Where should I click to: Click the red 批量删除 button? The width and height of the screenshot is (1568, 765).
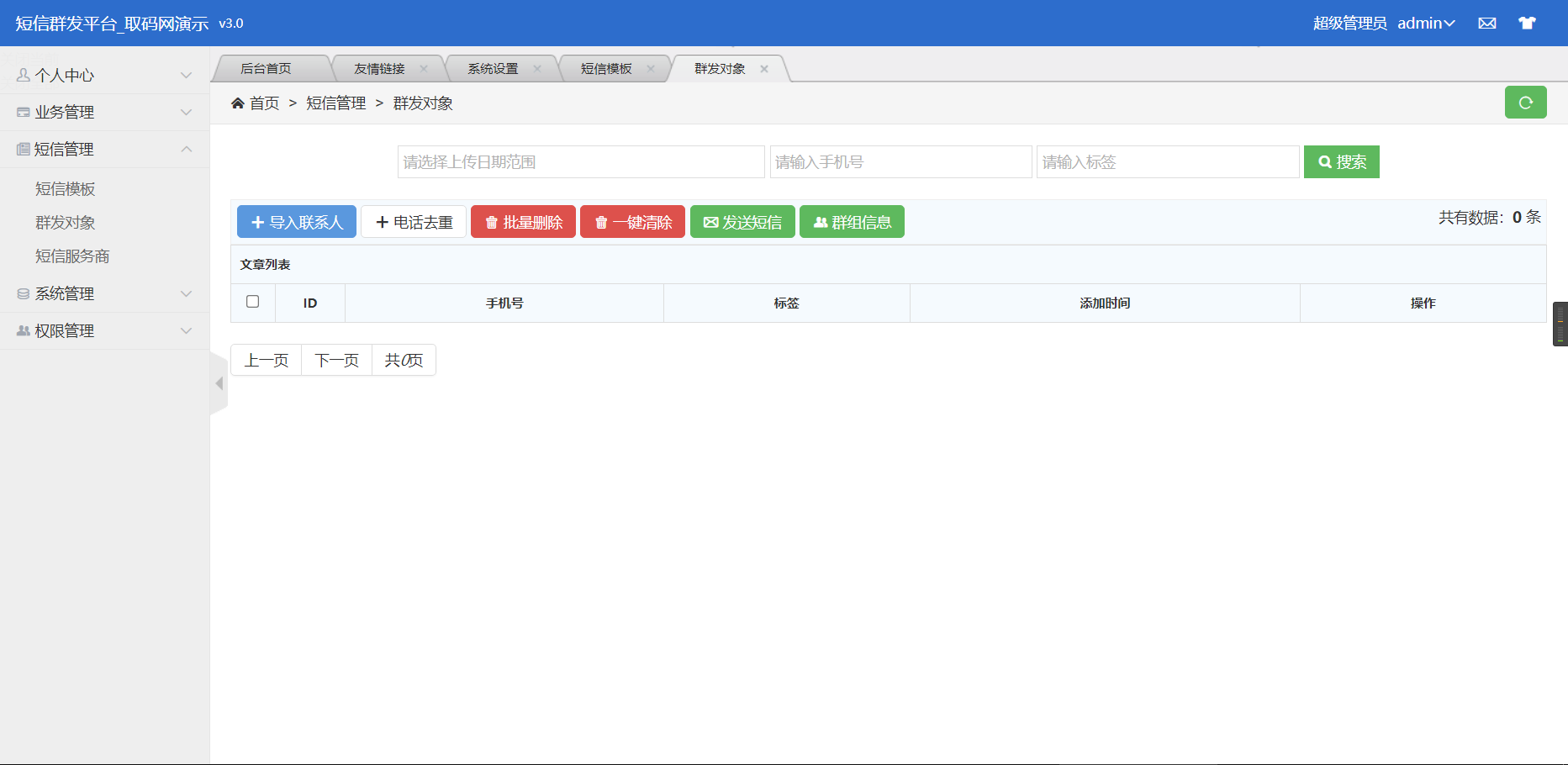click(x=523, y=222)
